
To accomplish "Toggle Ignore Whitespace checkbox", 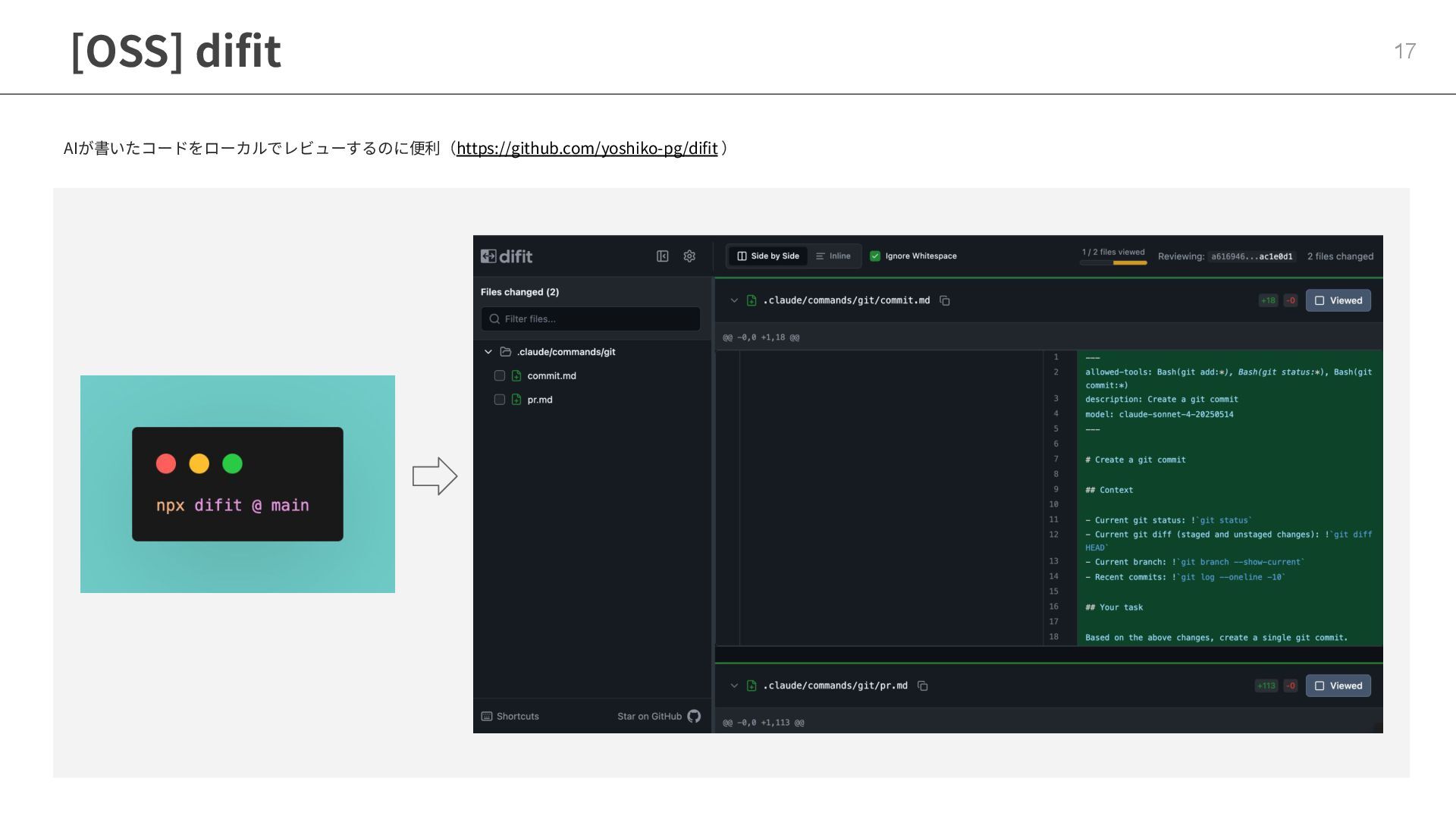I will [874, 256].
